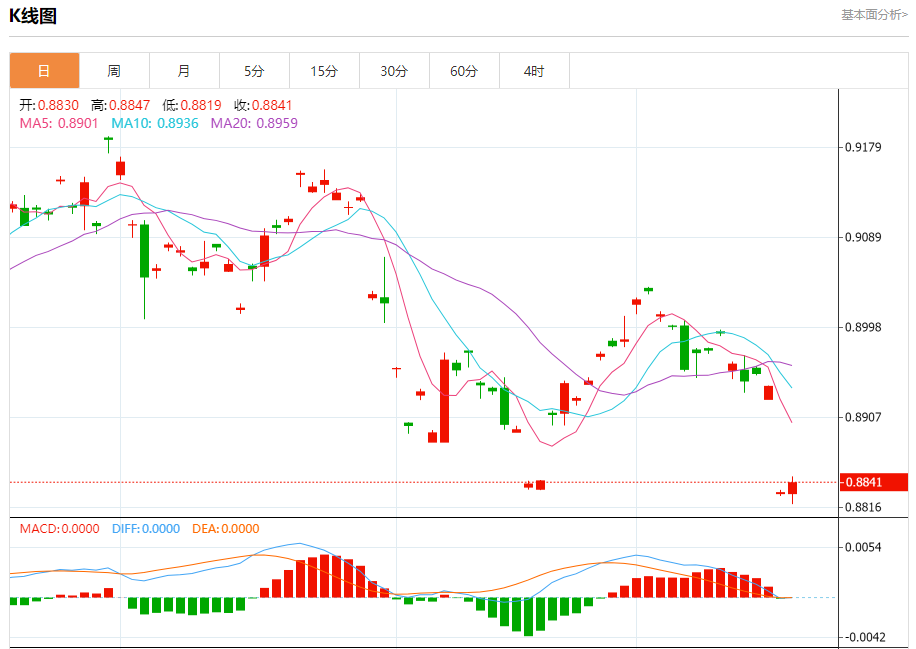916x649 pixels.
Task: Click the 0.8998 price axis label
Action: point(863,327)
